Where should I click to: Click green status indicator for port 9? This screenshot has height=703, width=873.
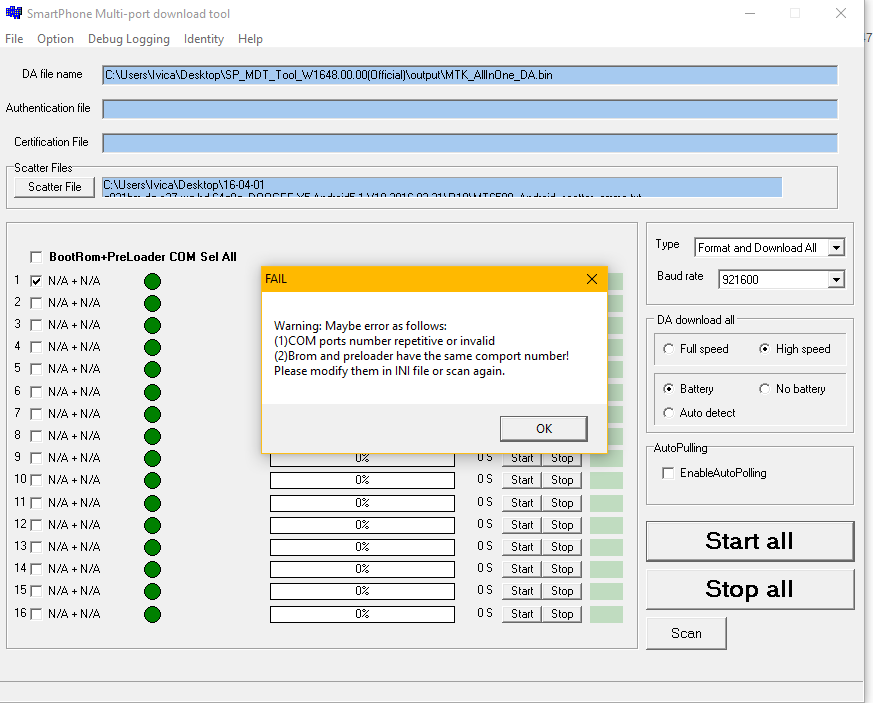(152, 459)
